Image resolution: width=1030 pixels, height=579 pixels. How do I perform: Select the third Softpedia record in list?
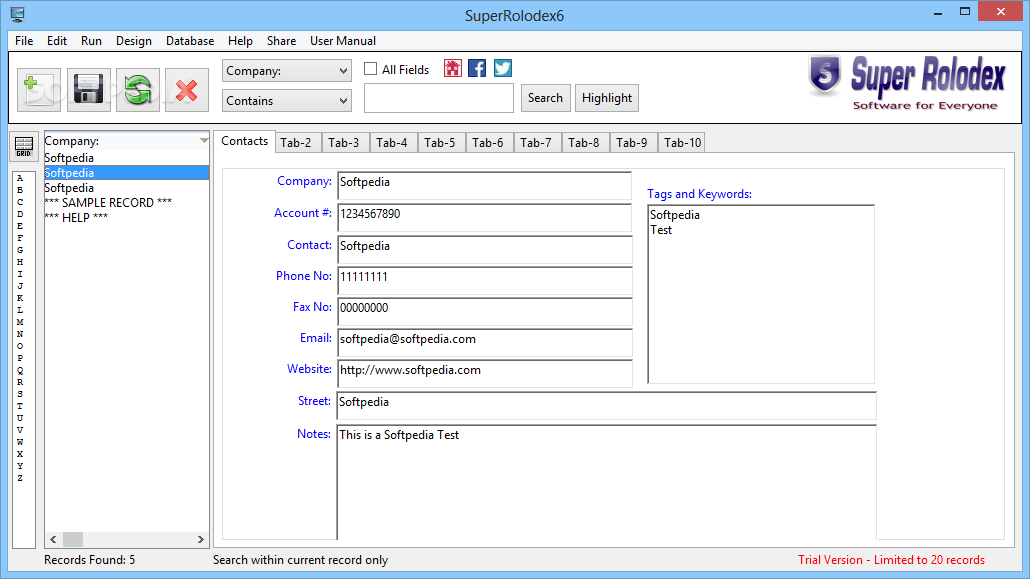pos(126,188)
